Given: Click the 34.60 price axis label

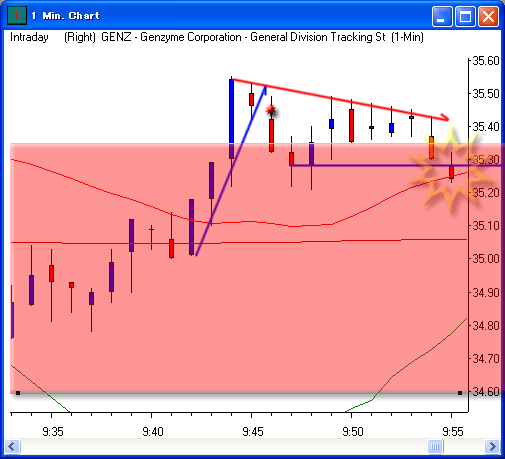Looking at the screenshot, I should [x=486, y=392].
